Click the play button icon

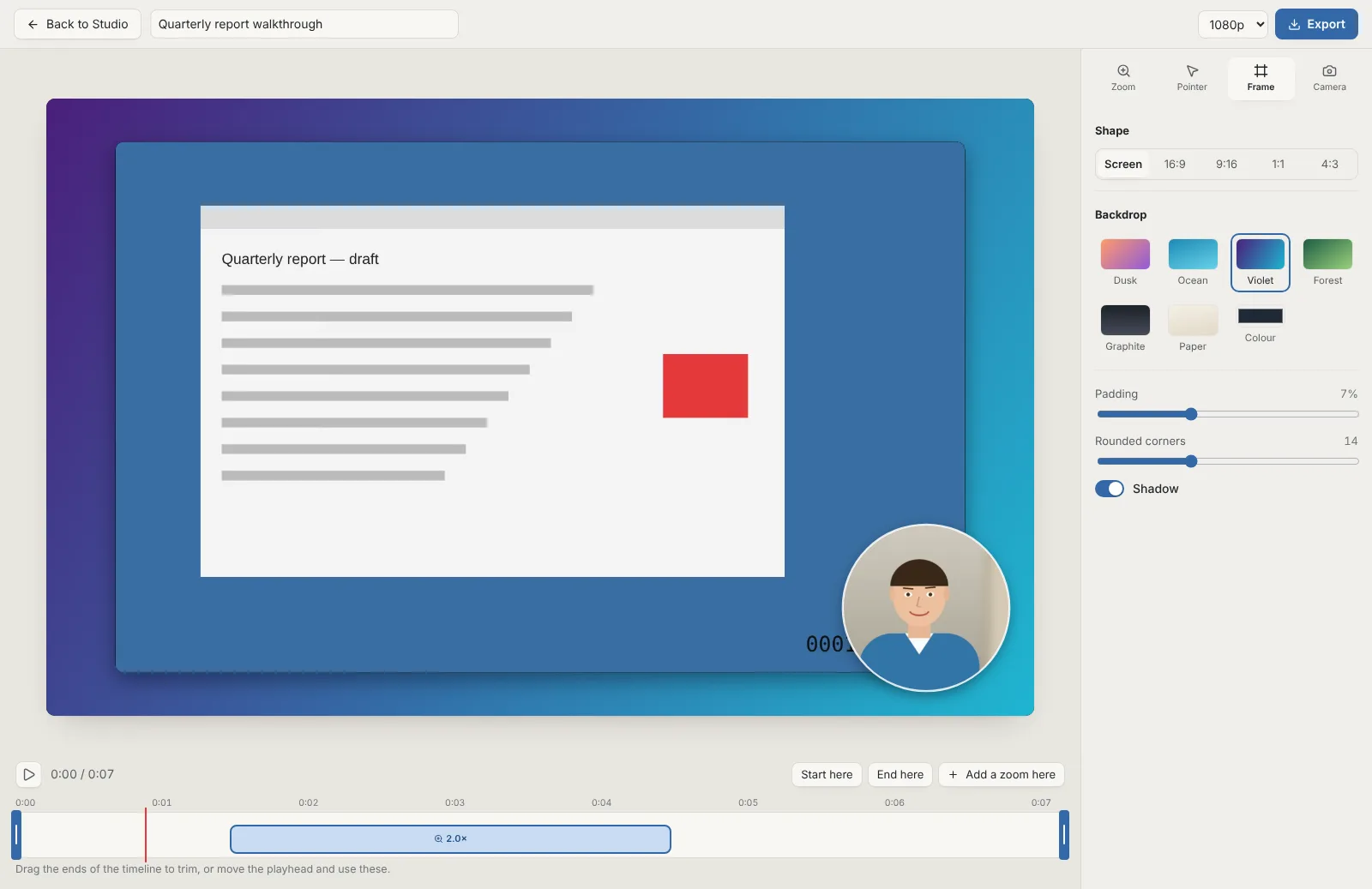coord(28,774)
